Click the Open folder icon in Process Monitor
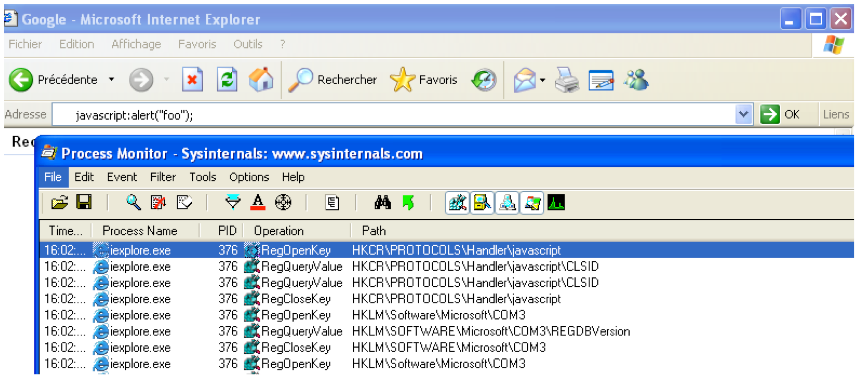The width and height of the screenshot is (865, 386). [x=59, y=202]
